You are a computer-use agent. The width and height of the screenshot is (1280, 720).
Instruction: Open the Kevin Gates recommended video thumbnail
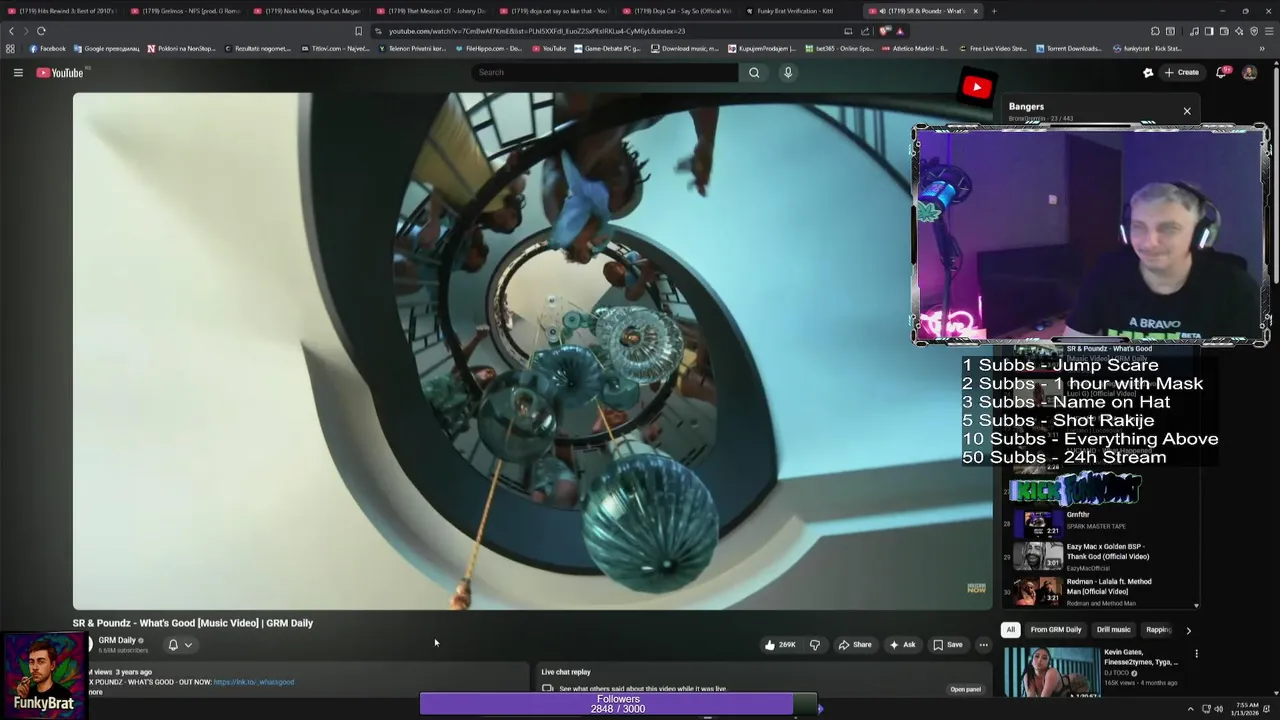[1051, 672]
